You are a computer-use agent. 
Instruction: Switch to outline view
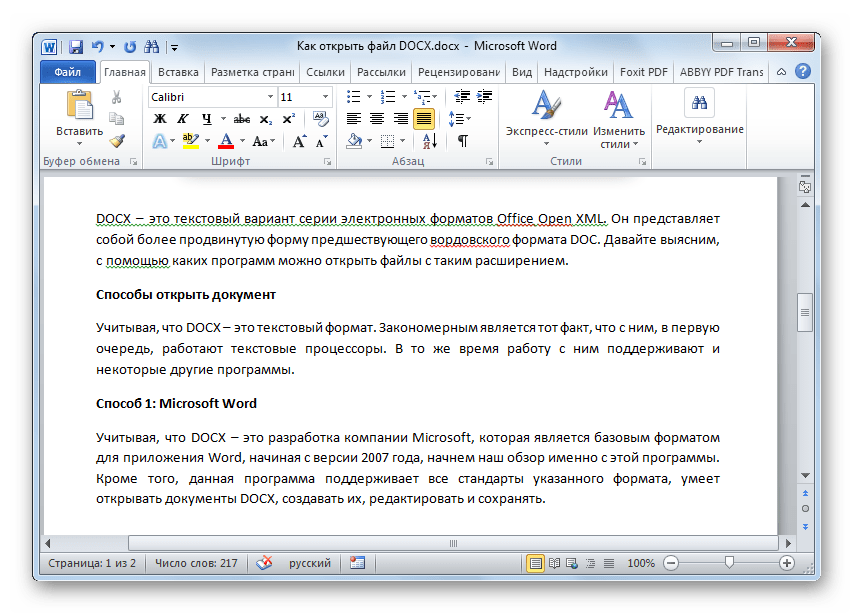point(590,563)
